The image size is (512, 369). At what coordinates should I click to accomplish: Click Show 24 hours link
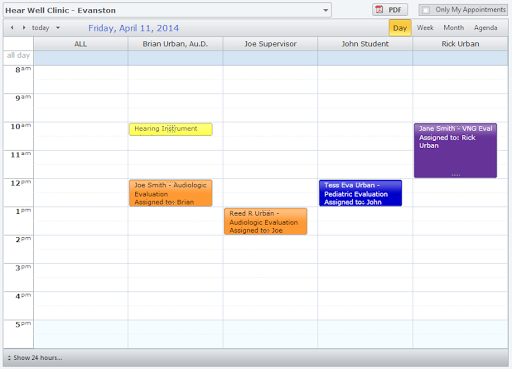point(38,358)
